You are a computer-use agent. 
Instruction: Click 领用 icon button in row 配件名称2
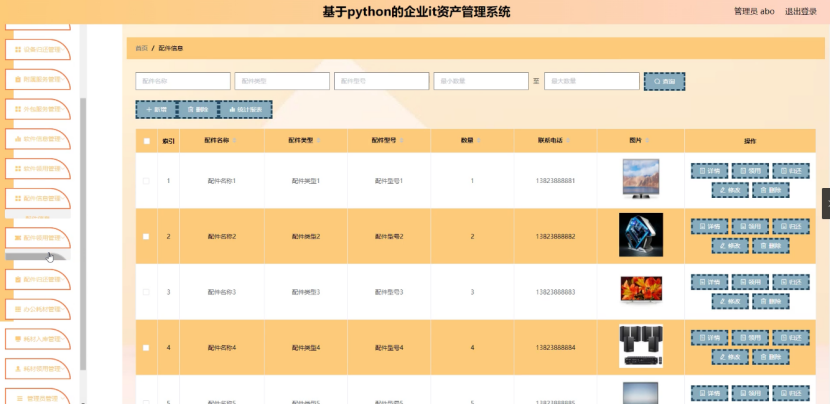click(750, 227)
